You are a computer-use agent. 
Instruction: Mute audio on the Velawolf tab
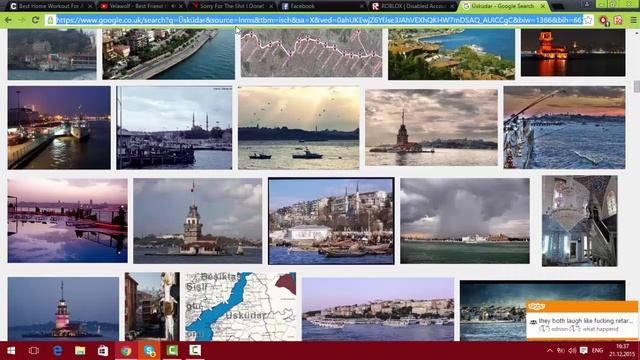[173, 6]
